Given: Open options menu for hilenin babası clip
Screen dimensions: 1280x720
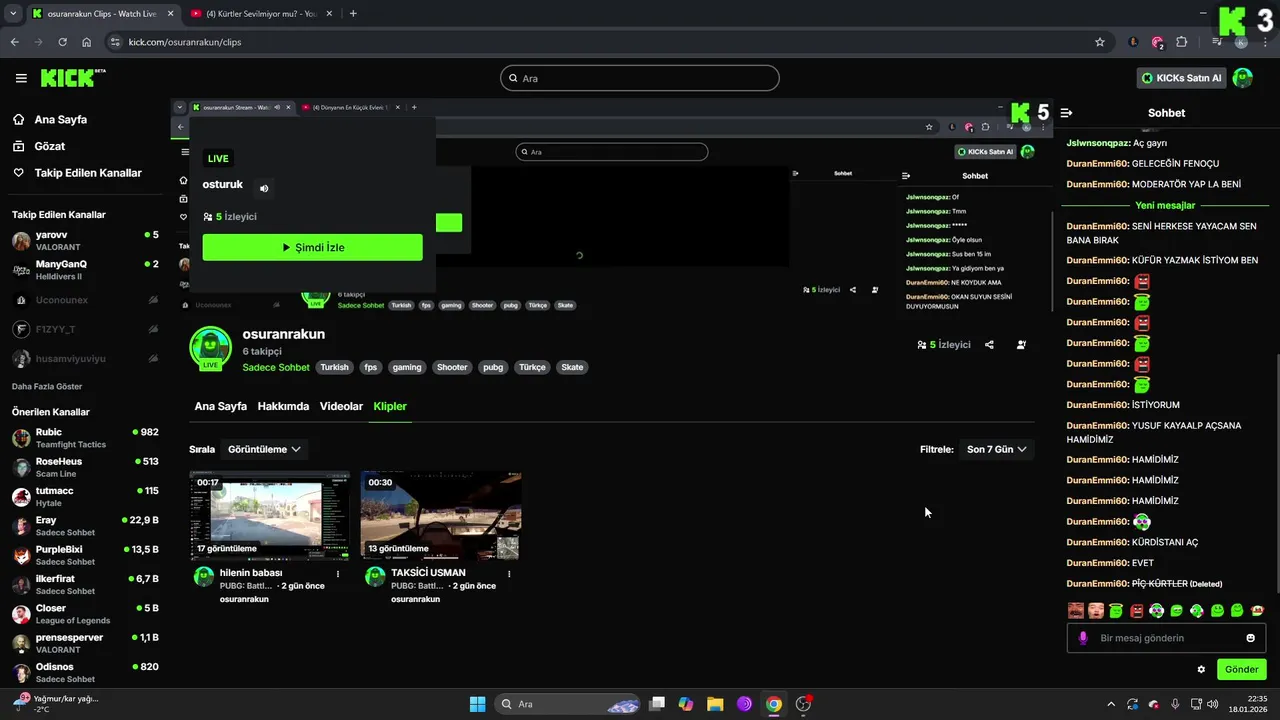Looking at the screenshot, I should click(338, 574).
